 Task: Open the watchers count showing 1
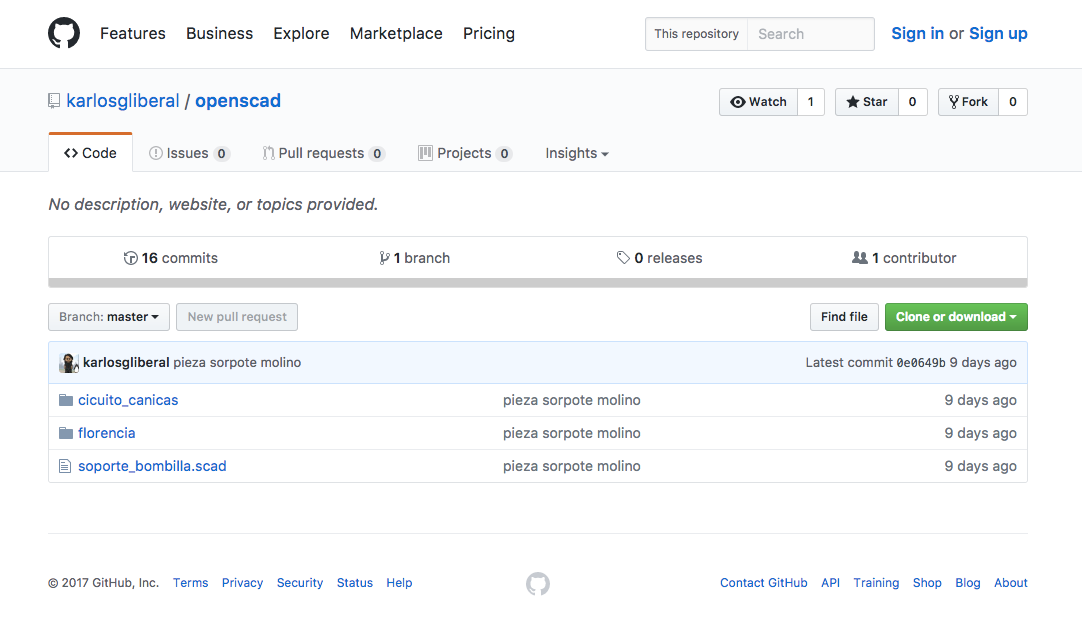click(811, 102)
